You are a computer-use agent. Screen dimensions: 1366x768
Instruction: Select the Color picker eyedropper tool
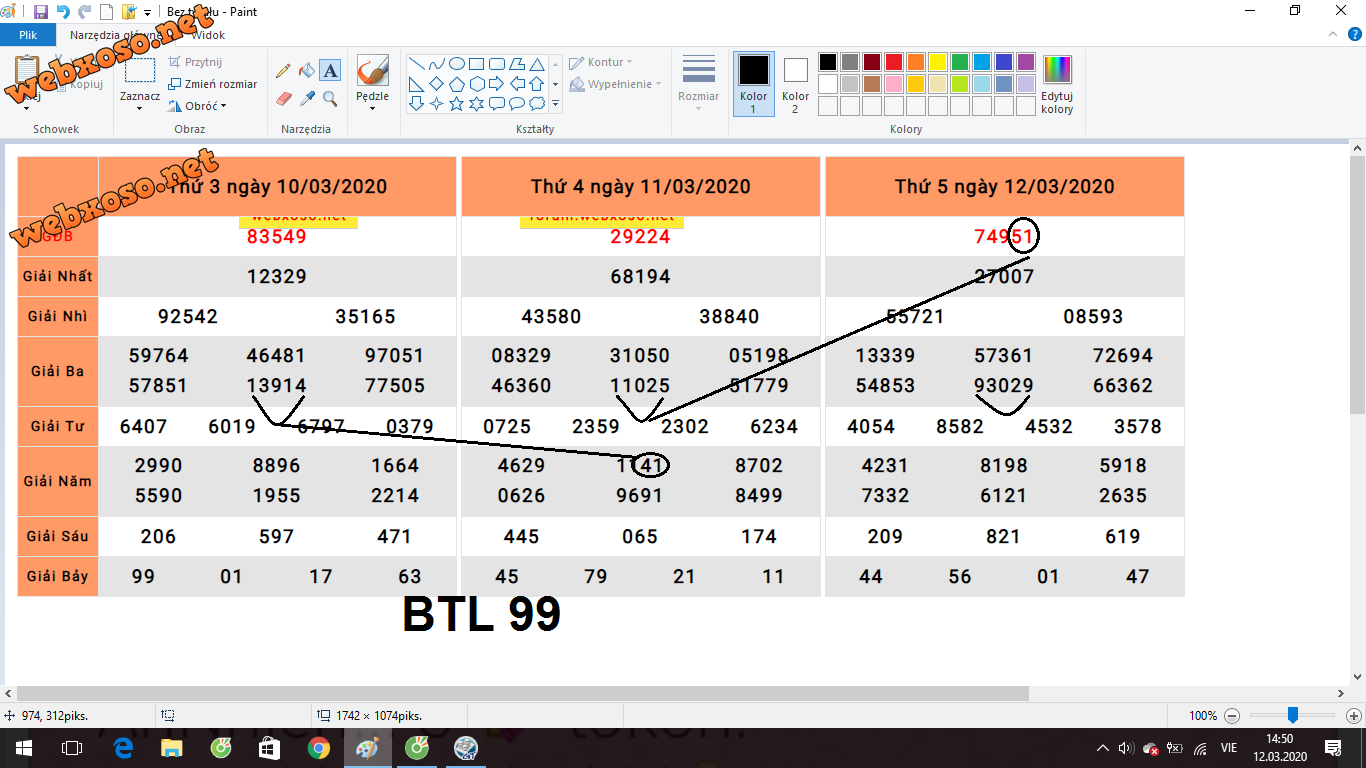tap(307, 98)
